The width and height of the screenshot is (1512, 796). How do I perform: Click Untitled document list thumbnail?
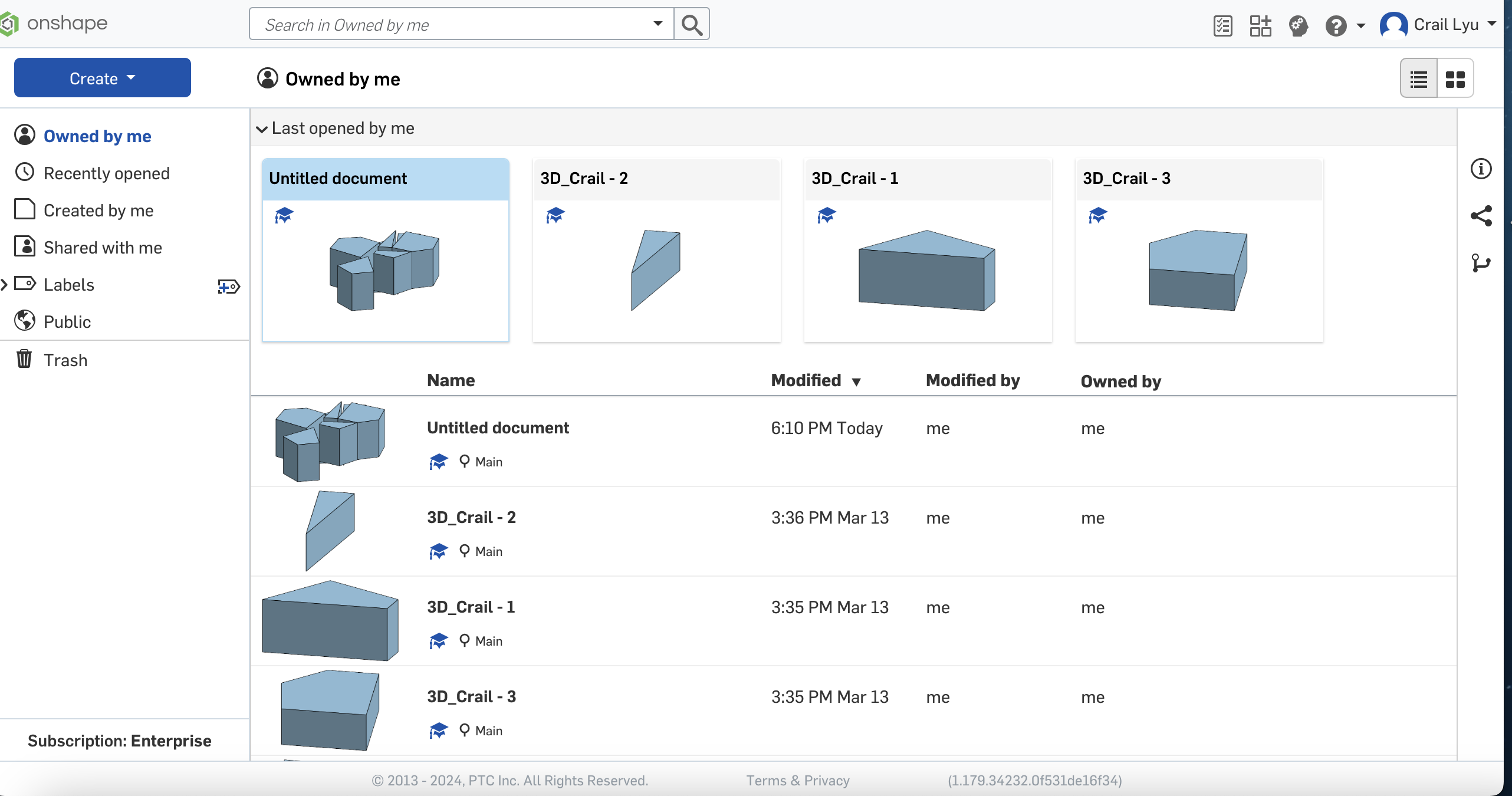330,441
